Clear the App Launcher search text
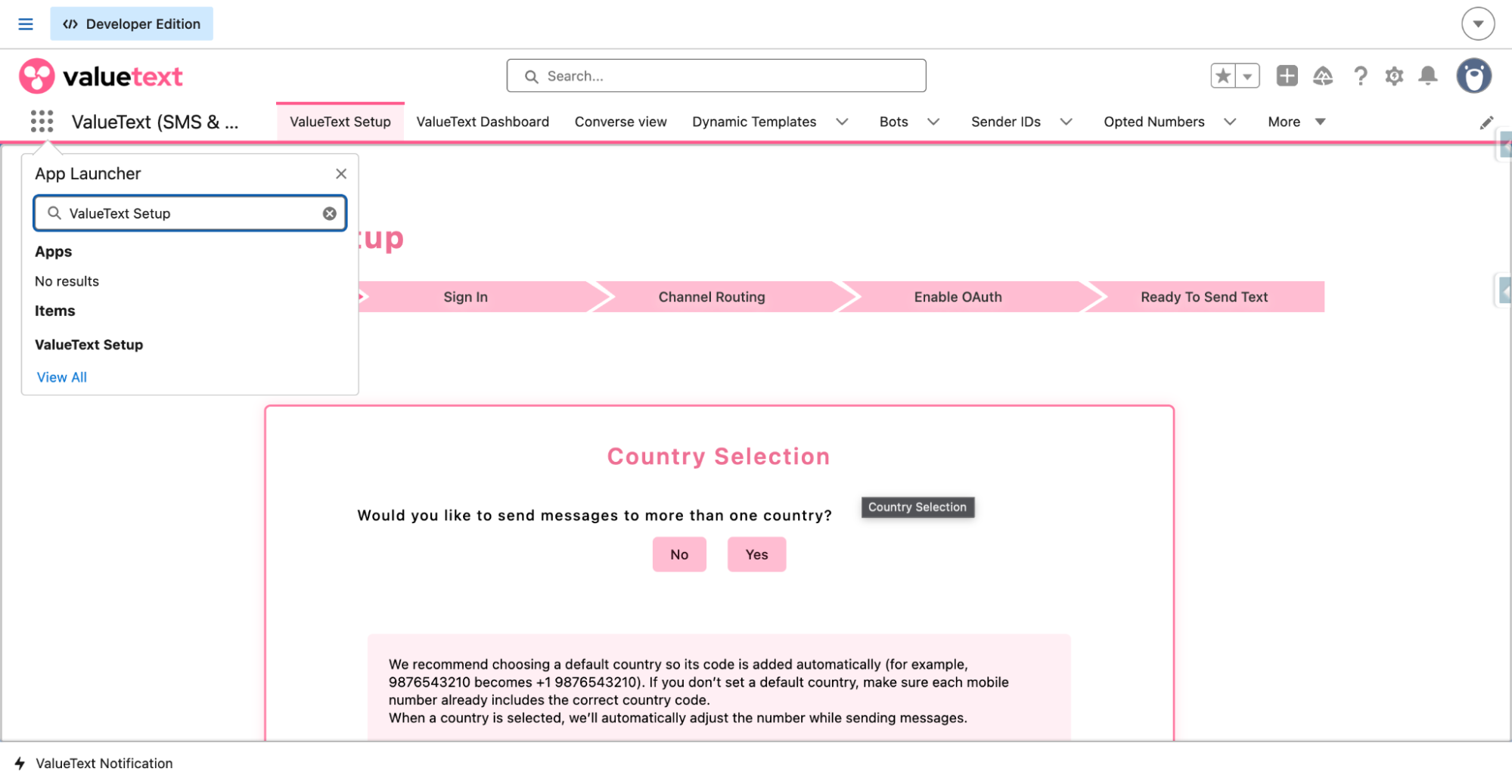 (330, 213)
